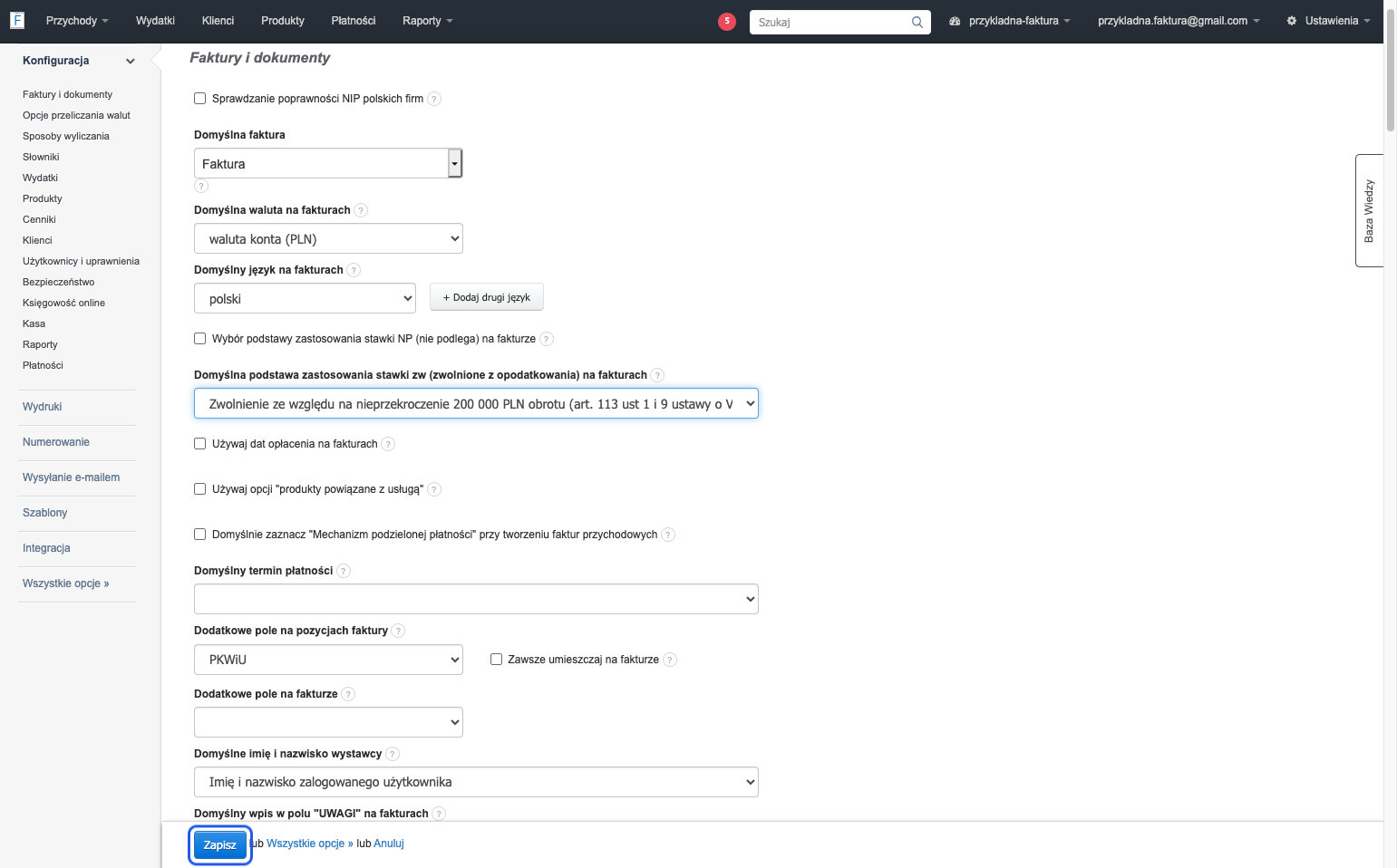Click help icon beside Zawsze umieszczaj na fakturze
Screen dimensions: 1397x868
click(670, 660)
